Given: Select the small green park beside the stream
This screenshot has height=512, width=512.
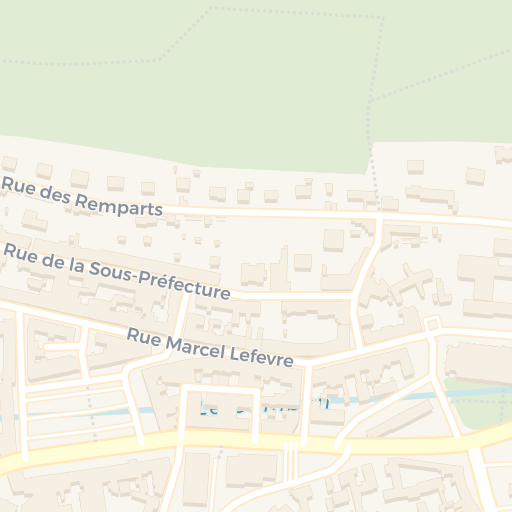Looking at the screenshot, I should point(477,404).
